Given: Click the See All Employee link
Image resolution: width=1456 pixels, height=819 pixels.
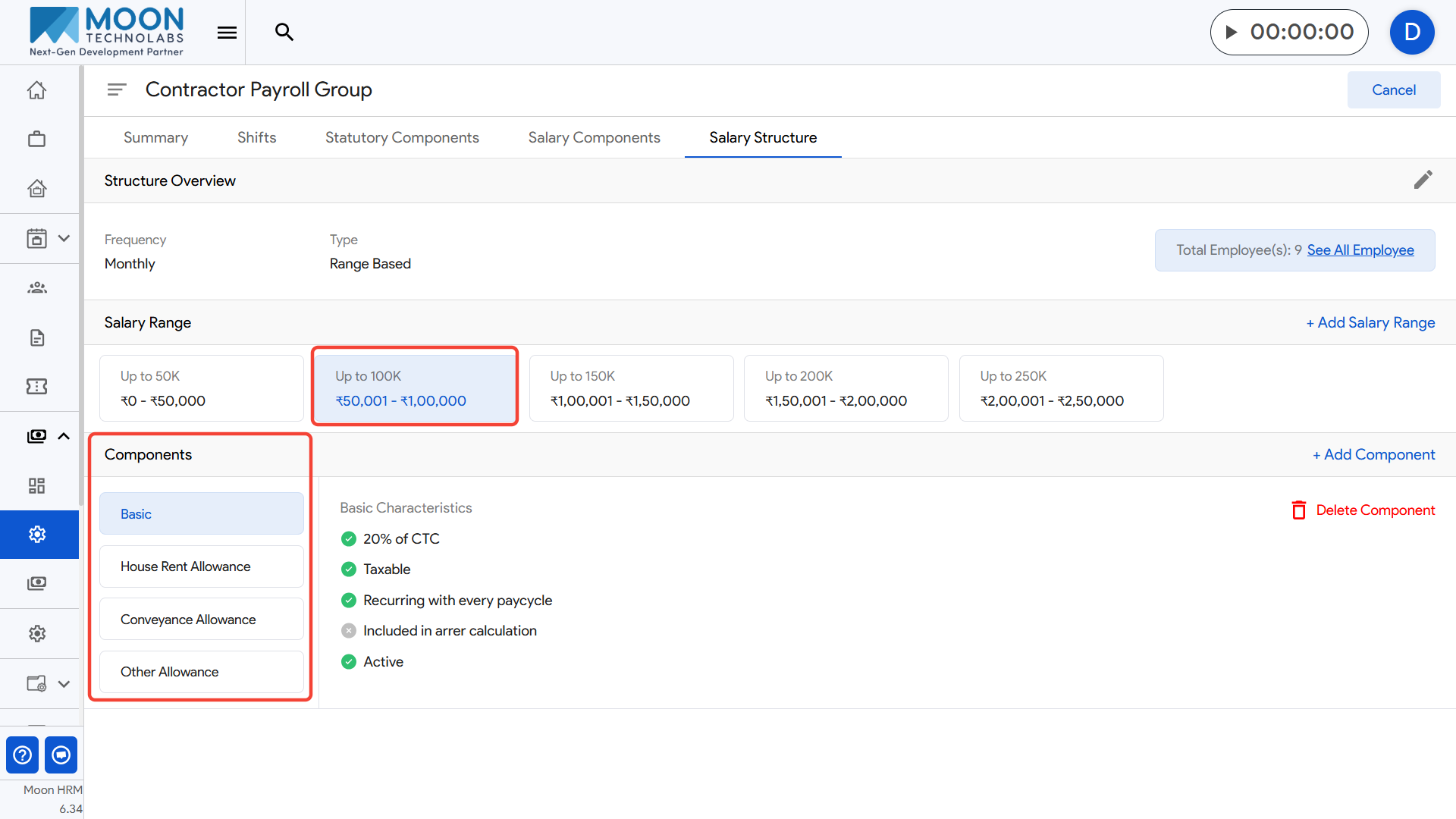Looking at the screenshot, I should click(x=1360, y=250).
